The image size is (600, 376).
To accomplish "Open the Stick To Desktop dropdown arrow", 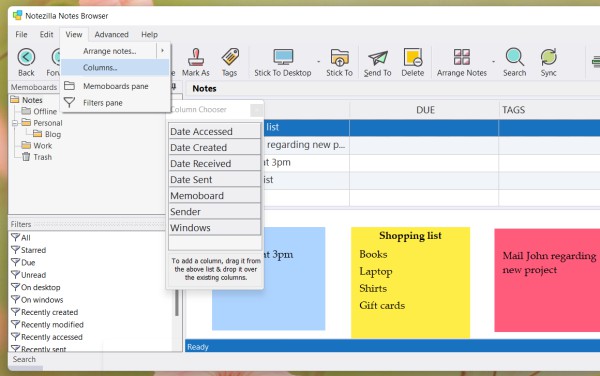I will [x=318, y=61].
